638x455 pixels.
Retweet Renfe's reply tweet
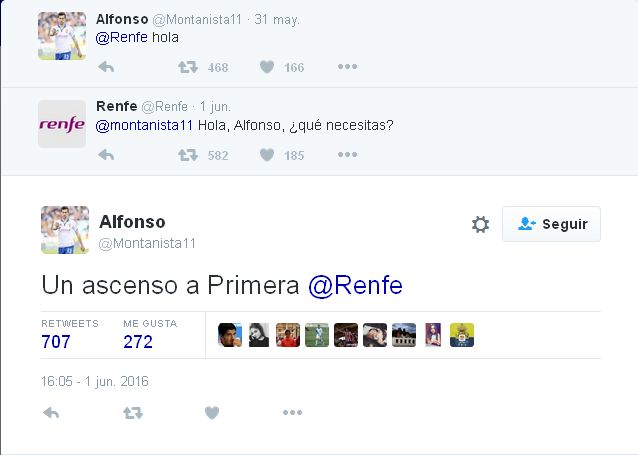pyautogui.click(x=187, y=155)
